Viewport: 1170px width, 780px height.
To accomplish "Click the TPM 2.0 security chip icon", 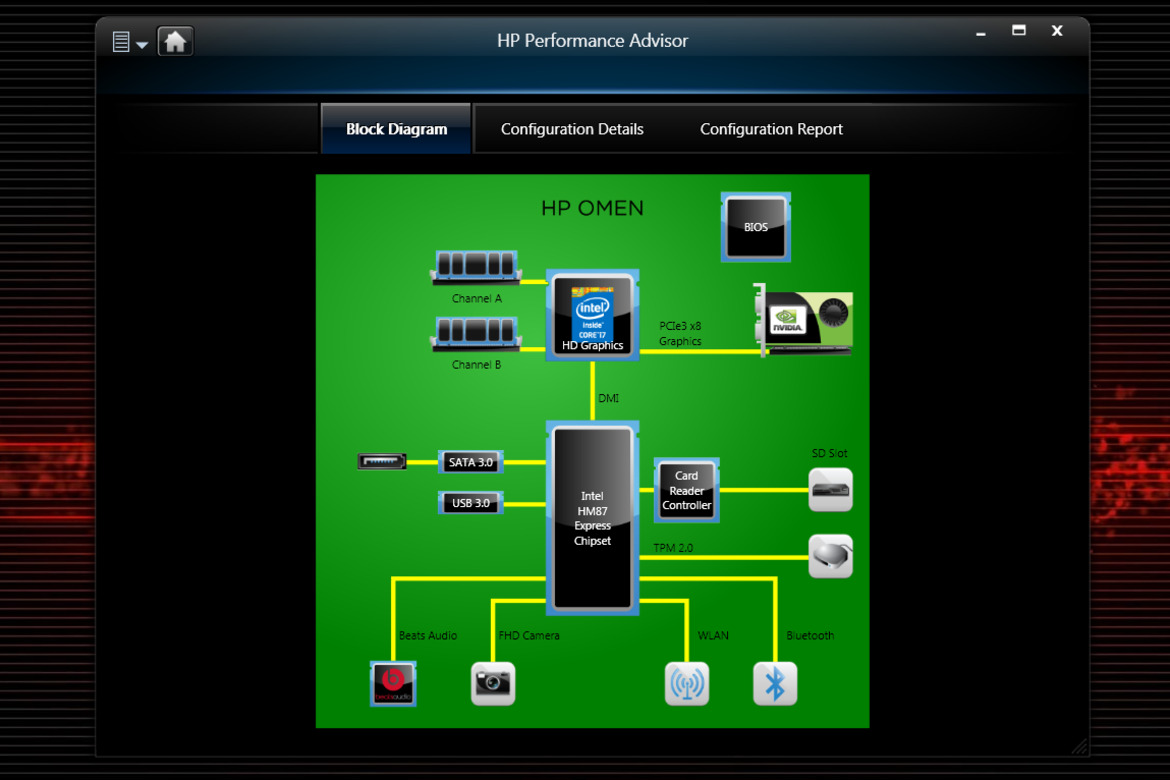I will point(830,557).
